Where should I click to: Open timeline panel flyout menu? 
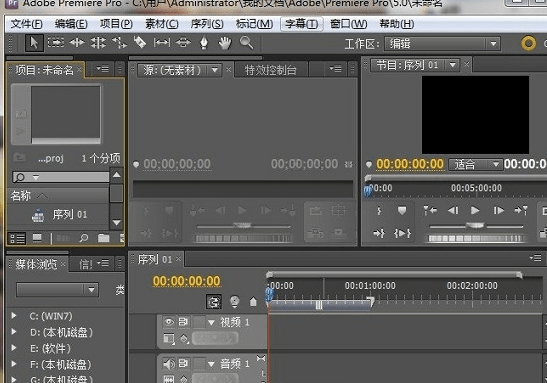pos(535,258)
